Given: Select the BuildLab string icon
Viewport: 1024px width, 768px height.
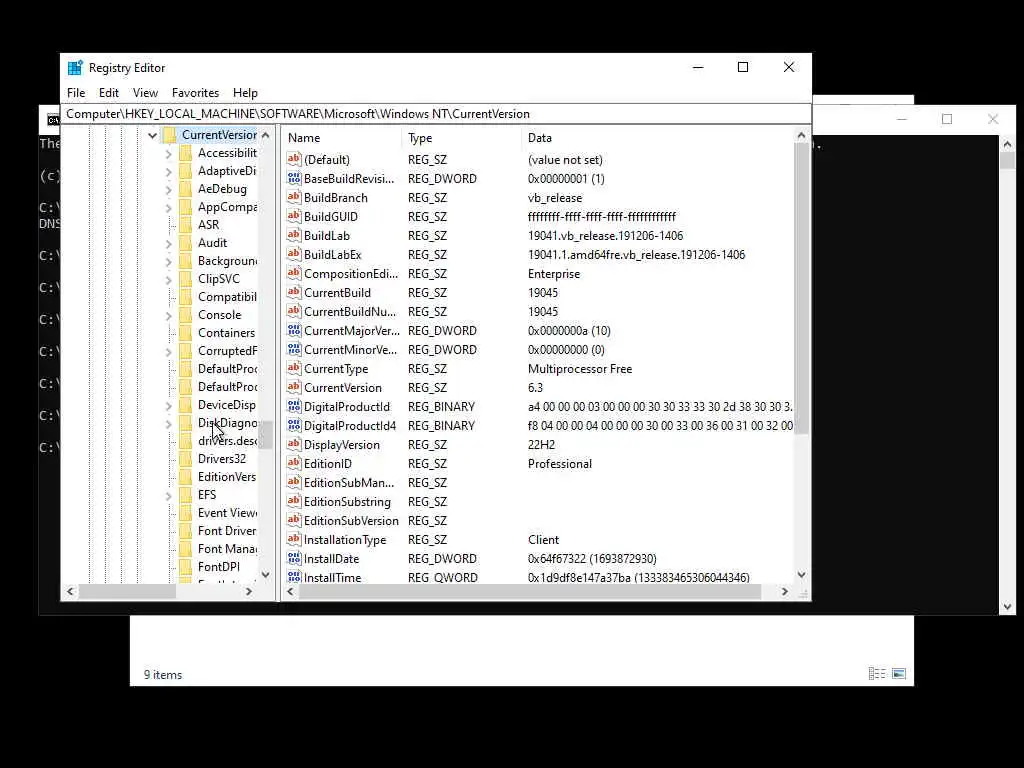Looking at the screenshot, I should tap(294, 235).
